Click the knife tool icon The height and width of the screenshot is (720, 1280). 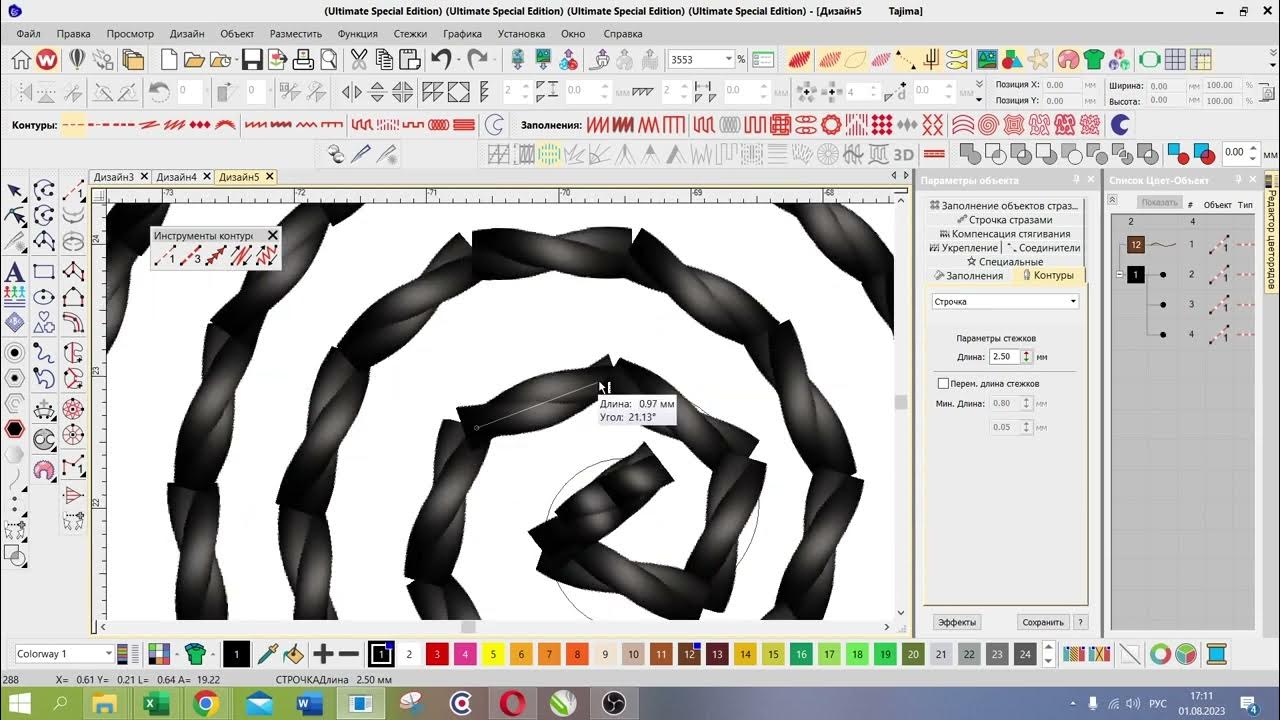coord(360,155)
